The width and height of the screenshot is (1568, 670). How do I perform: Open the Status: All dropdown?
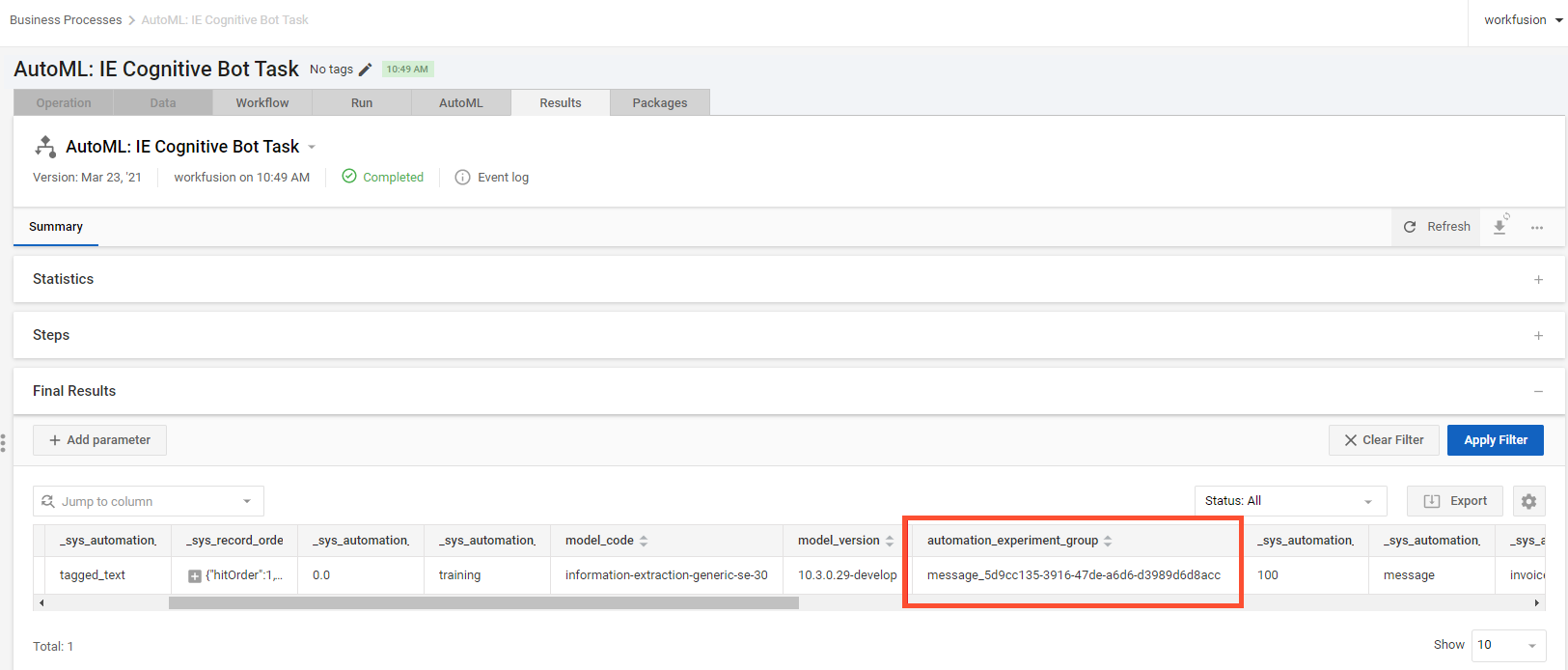pyautogui.click(x=1290, y=501)
